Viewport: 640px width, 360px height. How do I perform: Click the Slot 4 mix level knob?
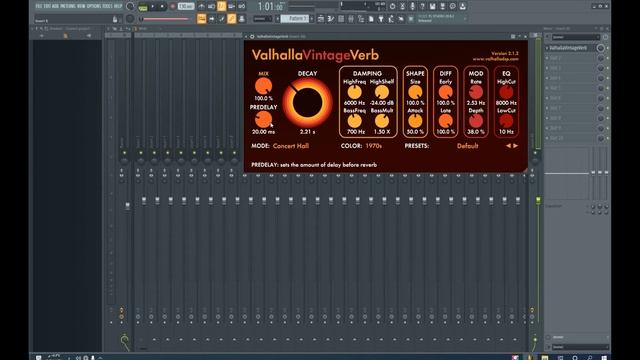600,78
